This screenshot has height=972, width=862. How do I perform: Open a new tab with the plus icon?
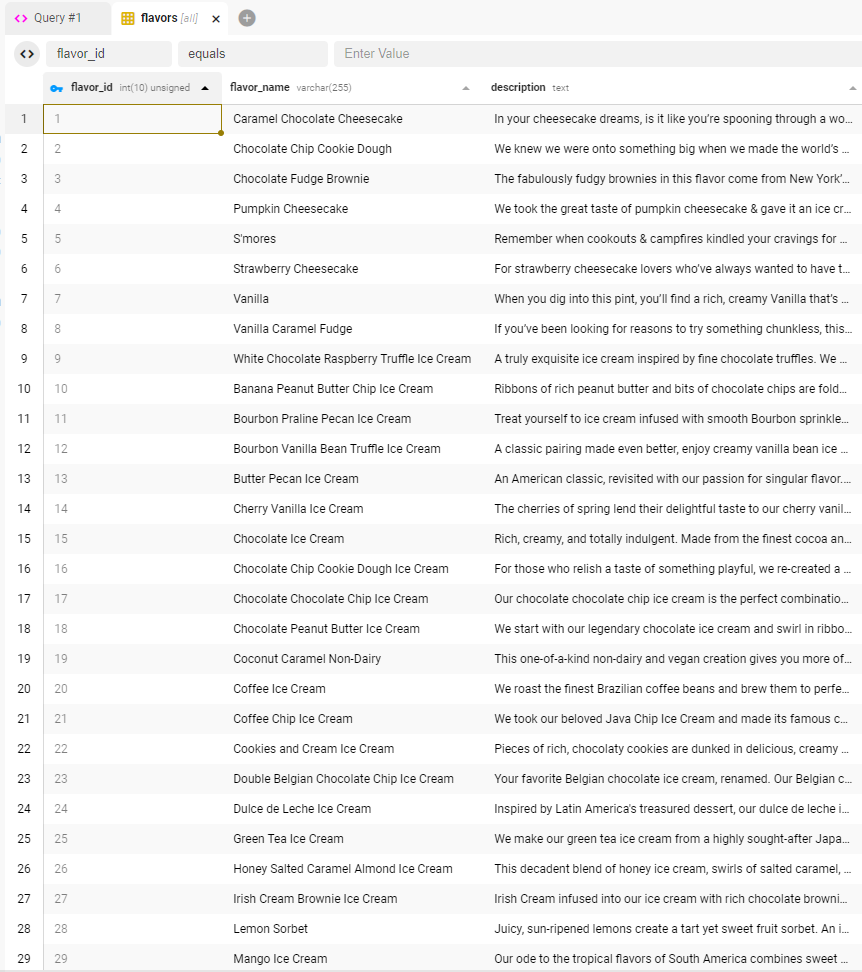(x=247, y=18)
